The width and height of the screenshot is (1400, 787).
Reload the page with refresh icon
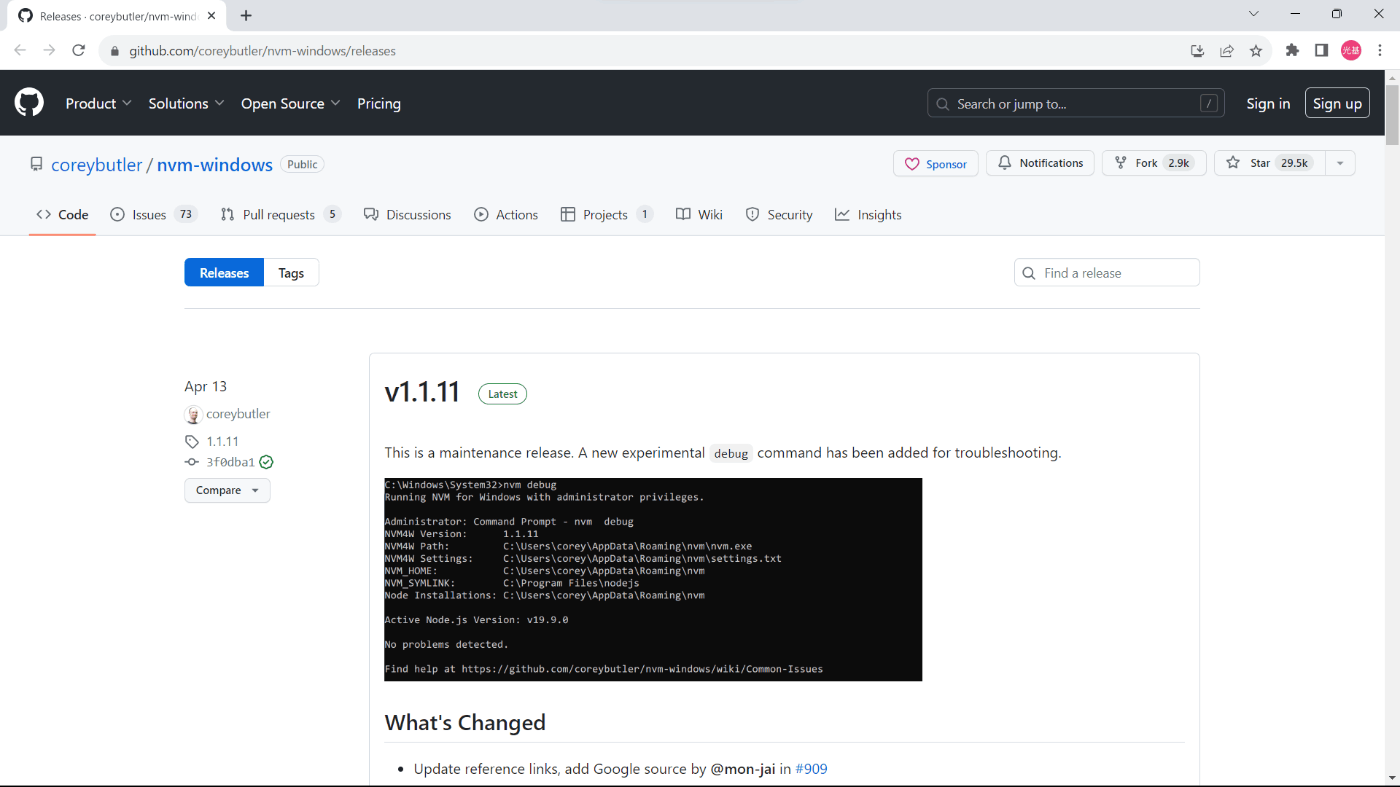point(78,51)
